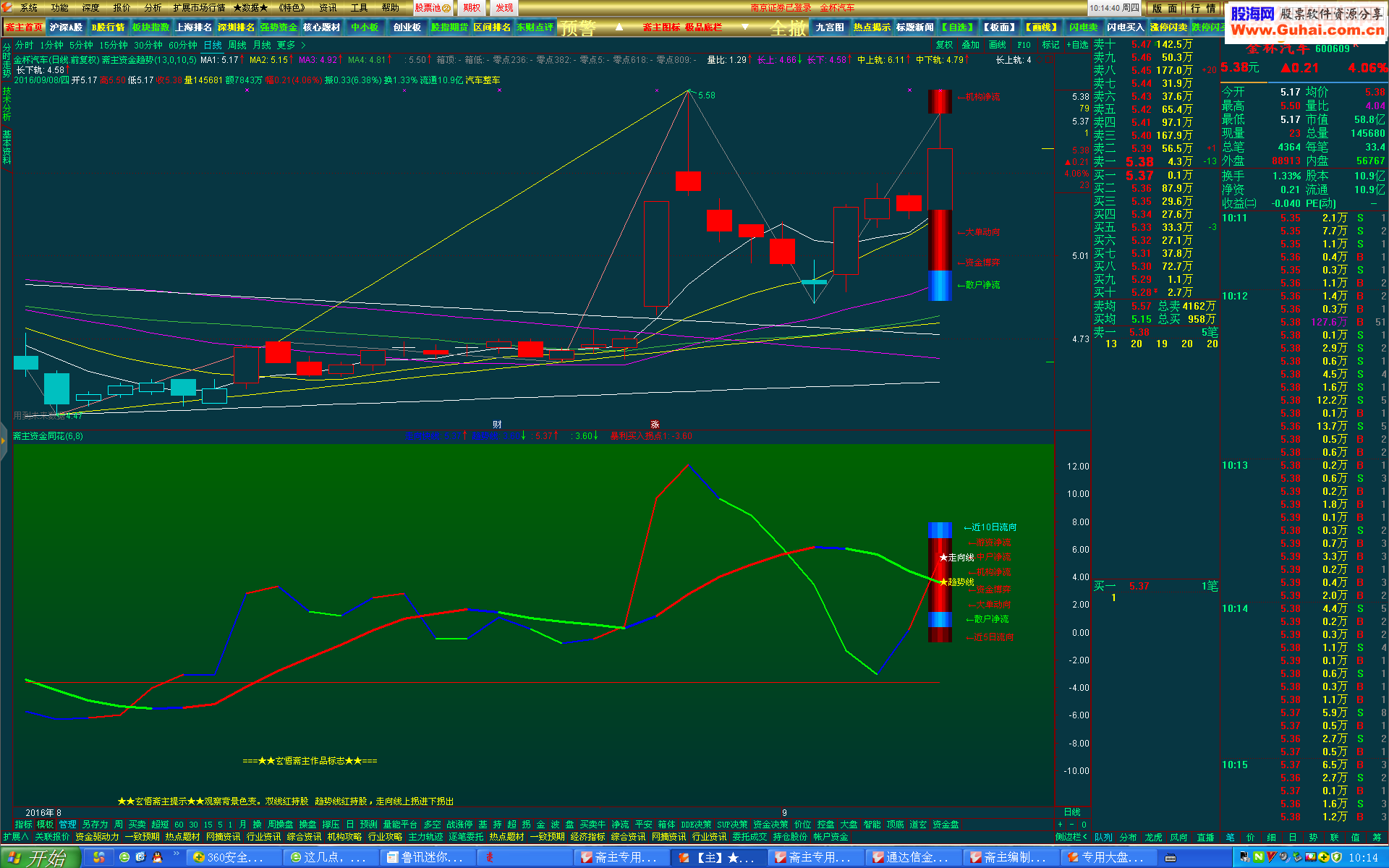
Task: Select the 月线 chart period
Action: 262,45
